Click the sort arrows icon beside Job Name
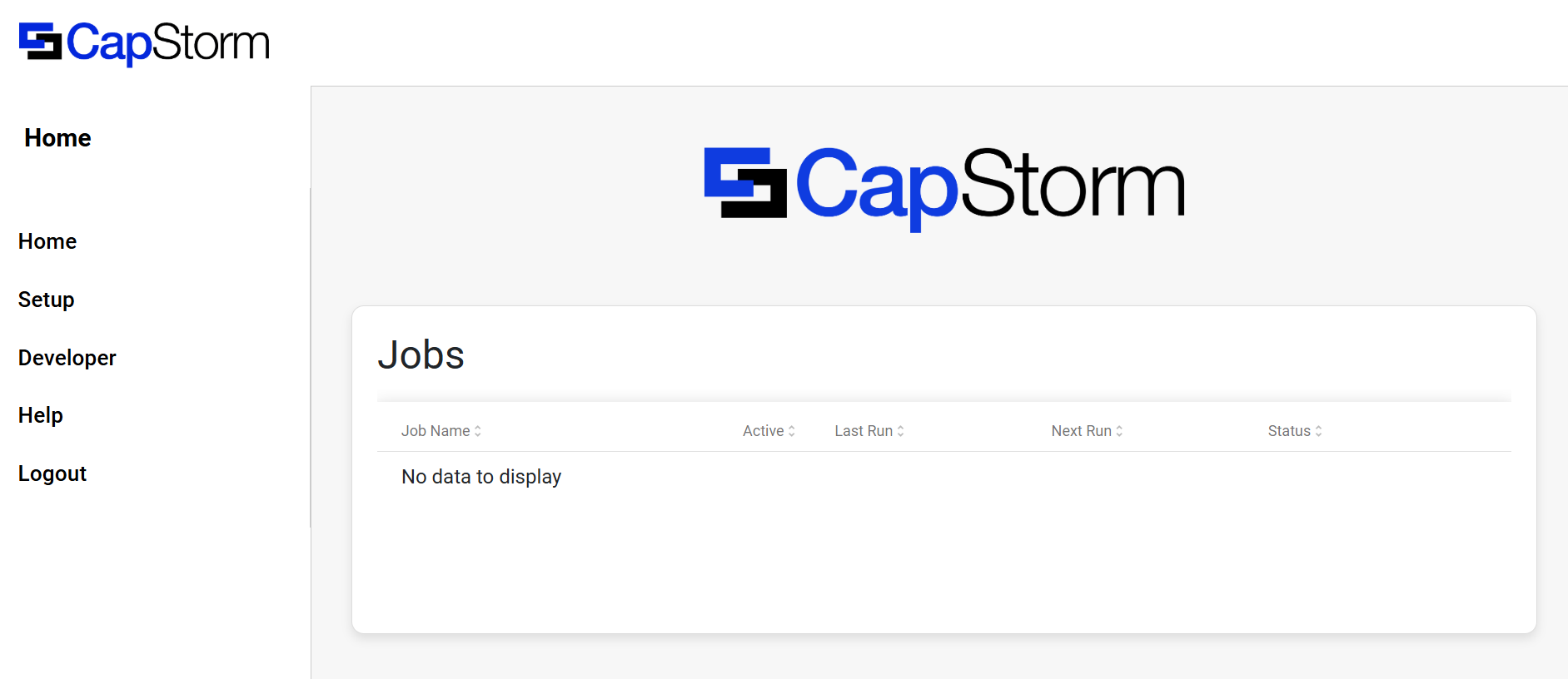 (x=478, y=431)
